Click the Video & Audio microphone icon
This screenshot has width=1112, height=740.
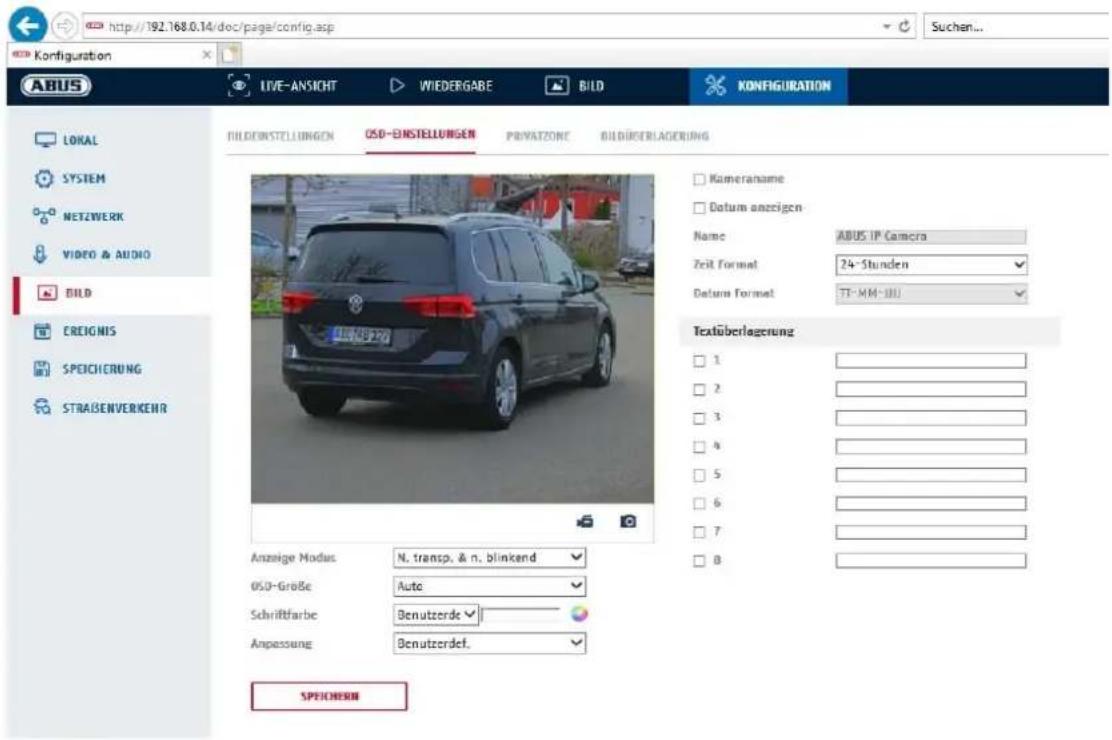[x=40, y=254]
